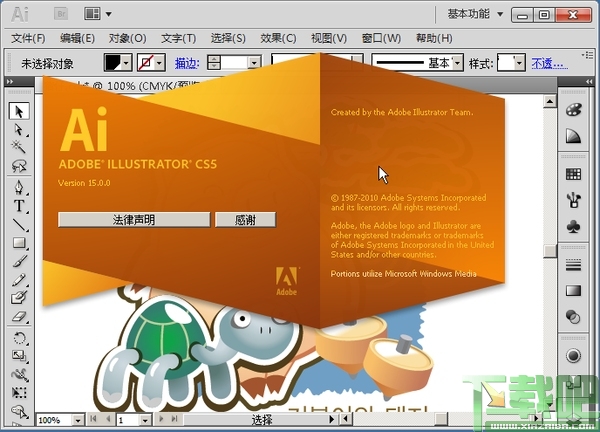Click the 不透… opacity link
Screen dimensions: 600x432
(549, 63)
